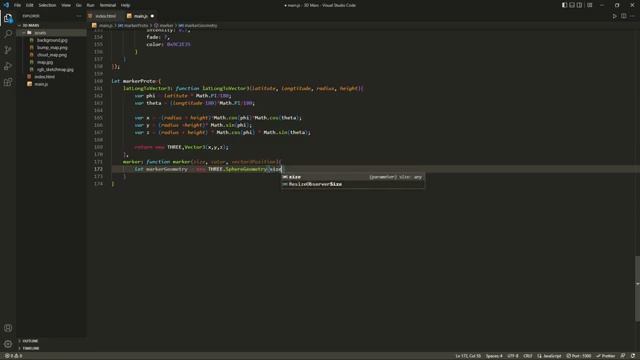Screen dimensions: 640x360
Task: Switch to the main.js editor tab
Action: coord(140,16)
